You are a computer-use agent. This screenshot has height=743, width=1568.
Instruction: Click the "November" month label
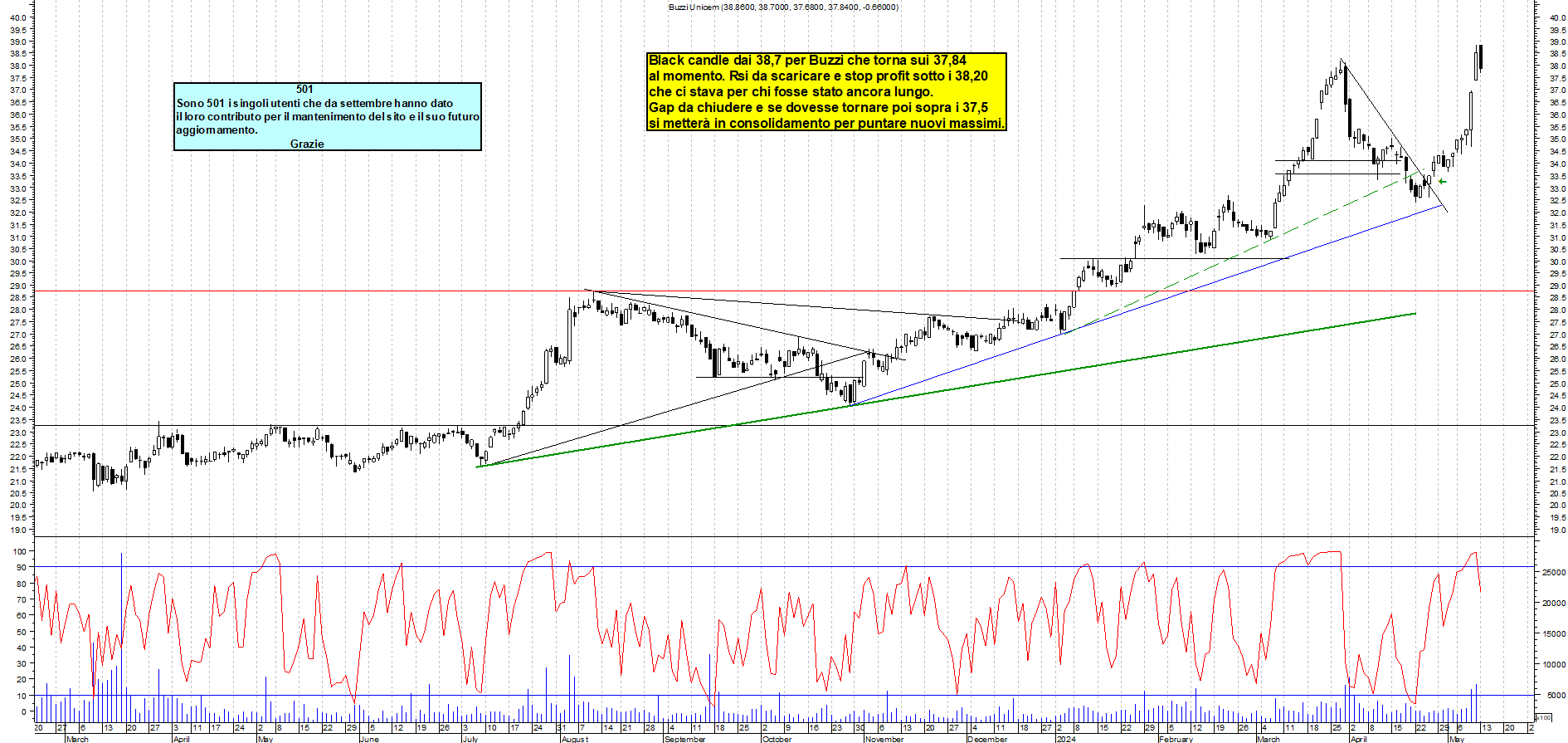click(x=884, y=739)
